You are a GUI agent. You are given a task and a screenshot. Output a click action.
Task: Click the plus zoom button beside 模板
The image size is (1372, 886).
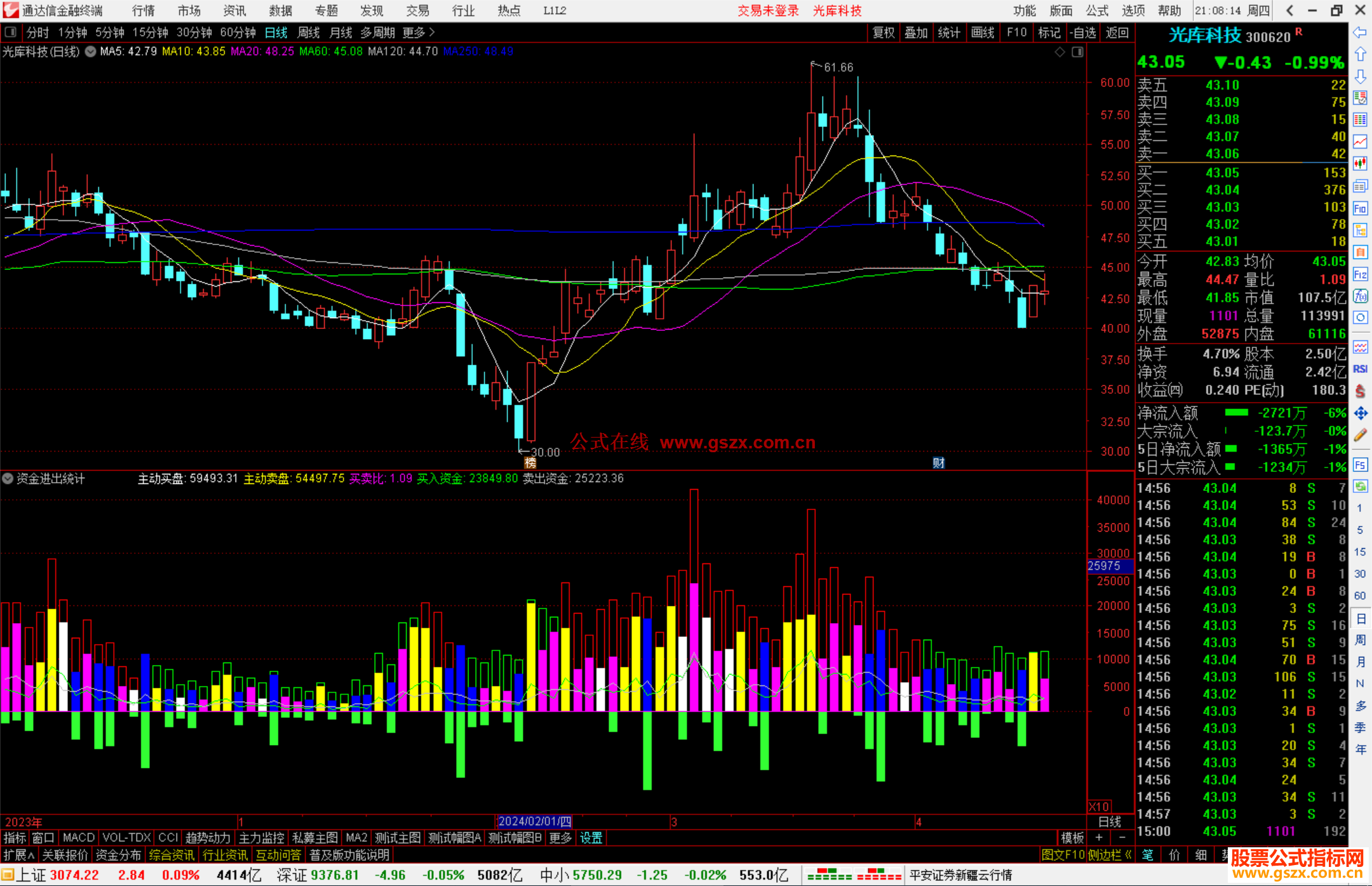pos(1099,838)
